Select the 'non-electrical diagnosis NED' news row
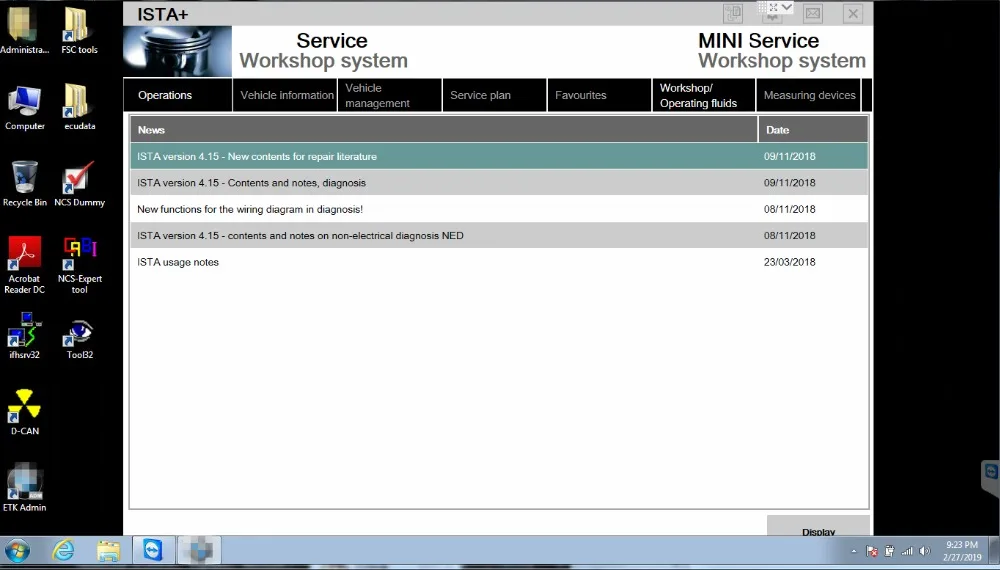 [499, 235]
